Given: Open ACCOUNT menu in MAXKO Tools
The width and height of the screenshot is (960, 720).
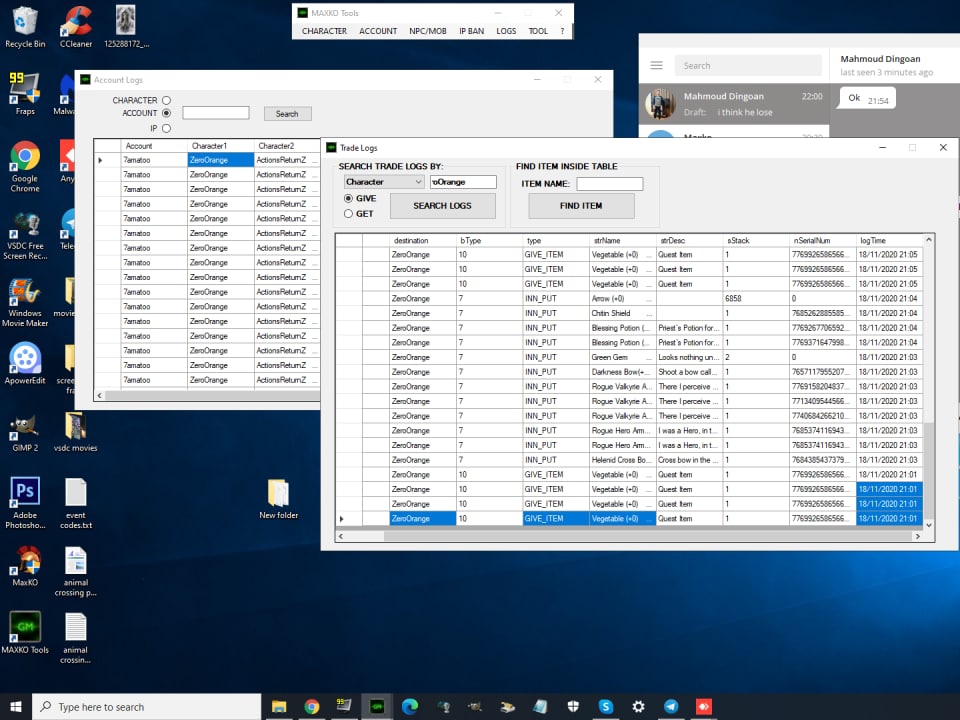Looking at the screenshot, I should pyautogui.click(x=378, y=31).
